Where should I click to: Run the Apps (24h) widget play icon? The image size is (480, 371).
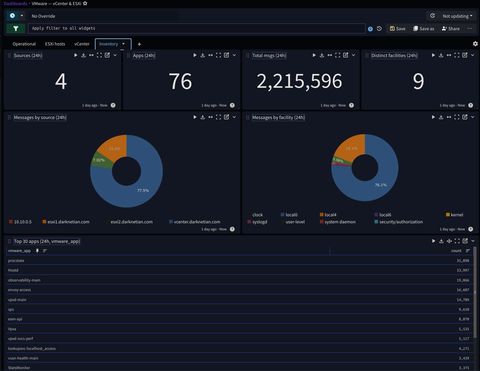click(x=195, y=55)
